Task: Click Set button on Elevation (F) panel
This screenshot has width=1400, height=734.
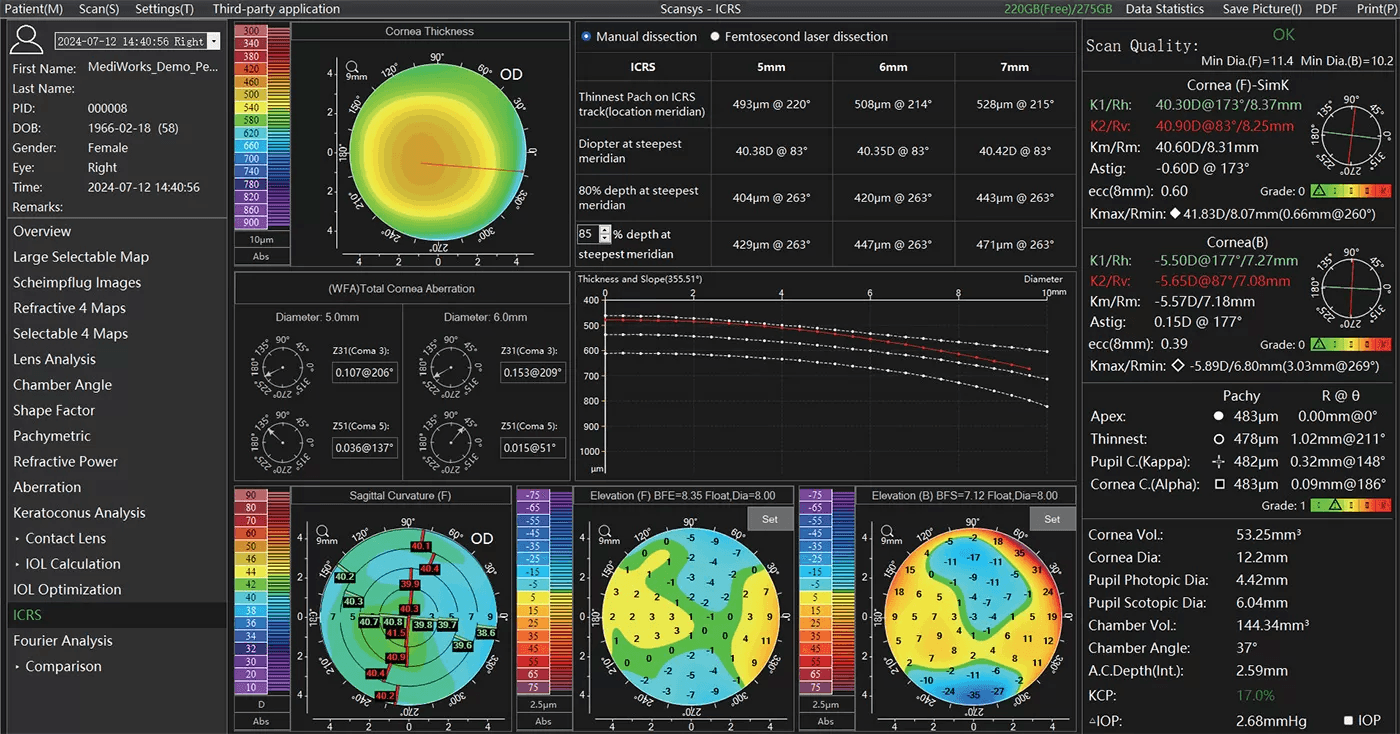Action: pos(769,519)
